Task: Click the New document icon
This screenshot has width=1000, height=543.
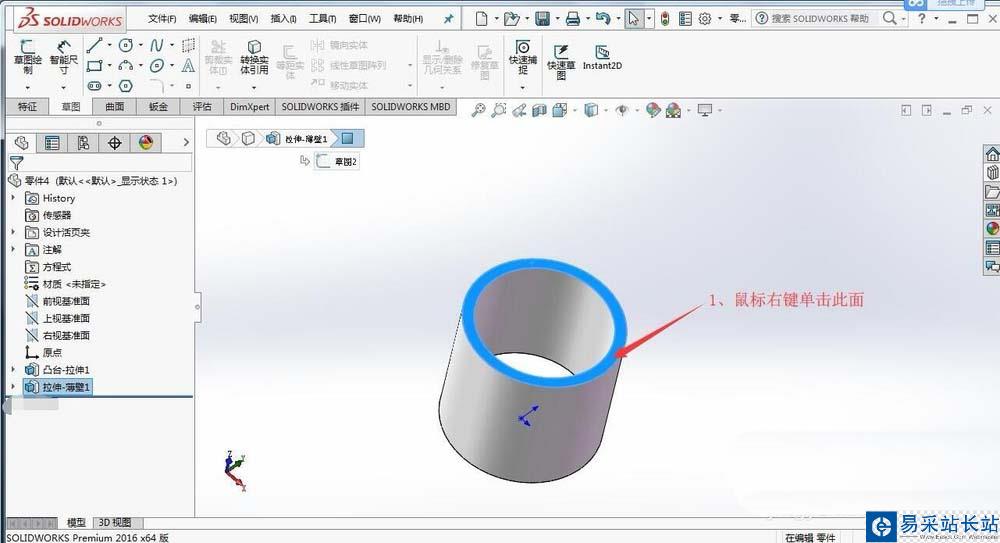Action: pyautogui.click(x=482, y=19)
